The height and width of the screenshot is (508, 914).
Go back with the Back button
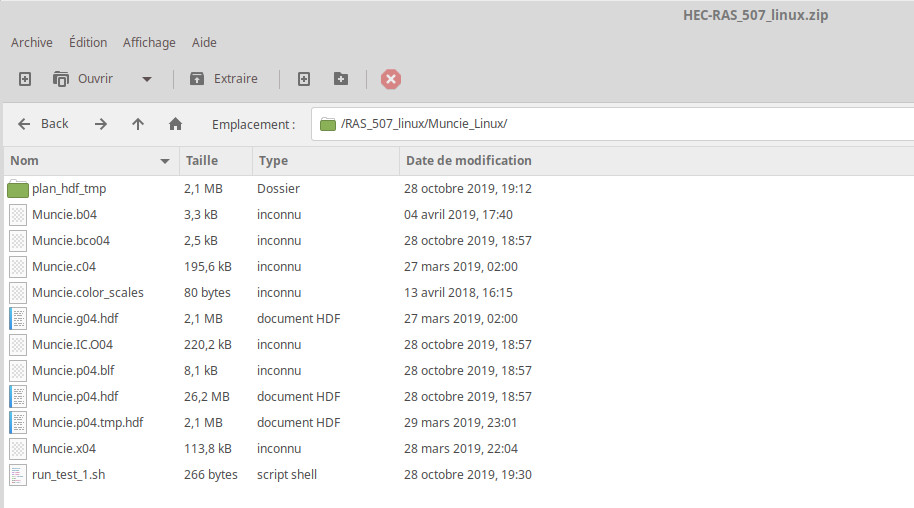[x=43, y=124]
